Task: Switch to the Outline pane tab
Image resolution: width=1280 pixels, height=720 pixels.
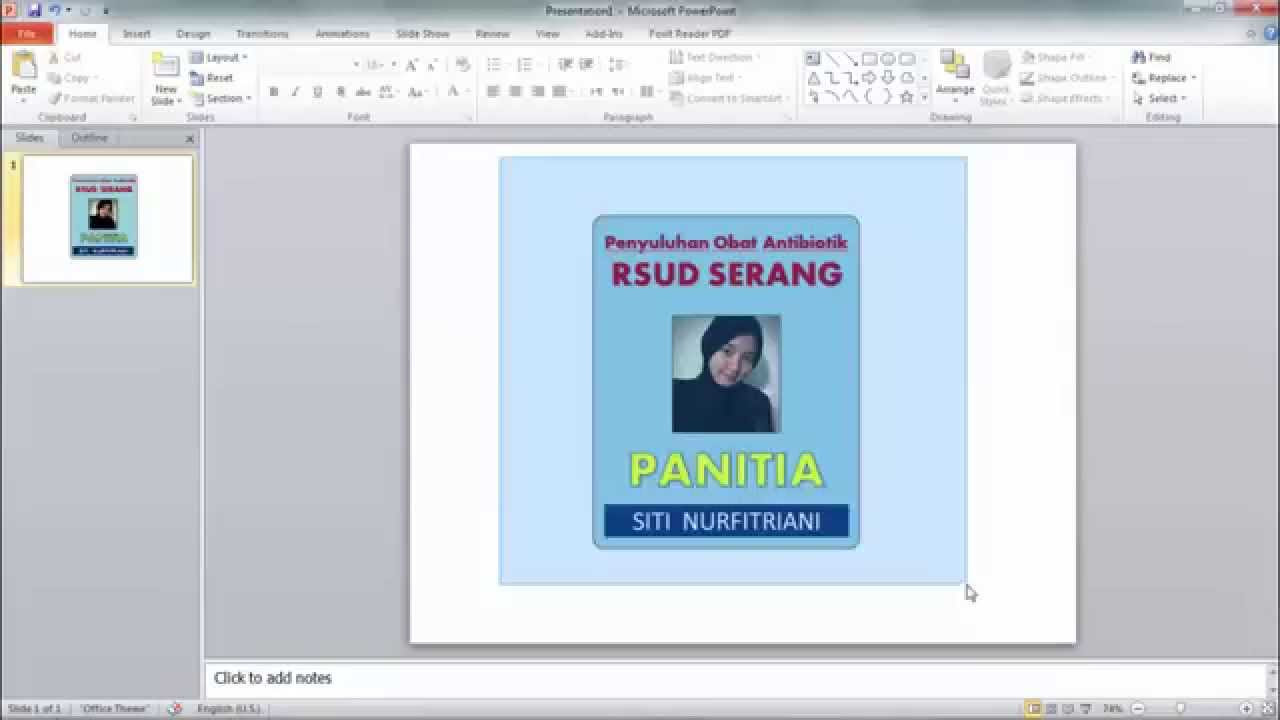Action: click(x=89, y=138)
